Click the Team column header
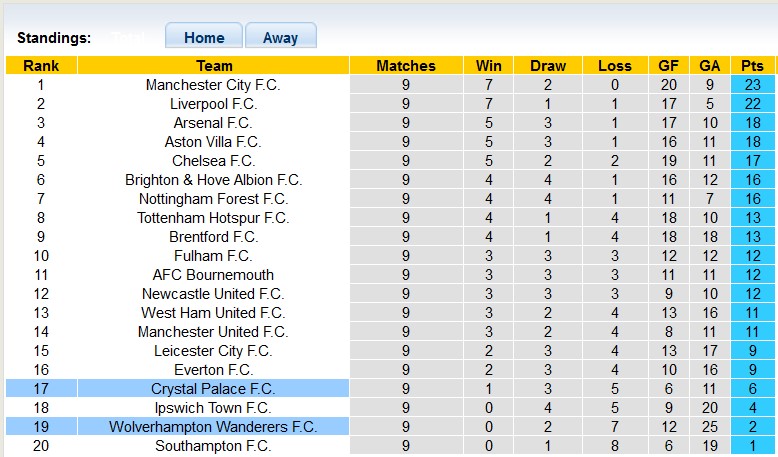778x457 pixels. [214, 66]
